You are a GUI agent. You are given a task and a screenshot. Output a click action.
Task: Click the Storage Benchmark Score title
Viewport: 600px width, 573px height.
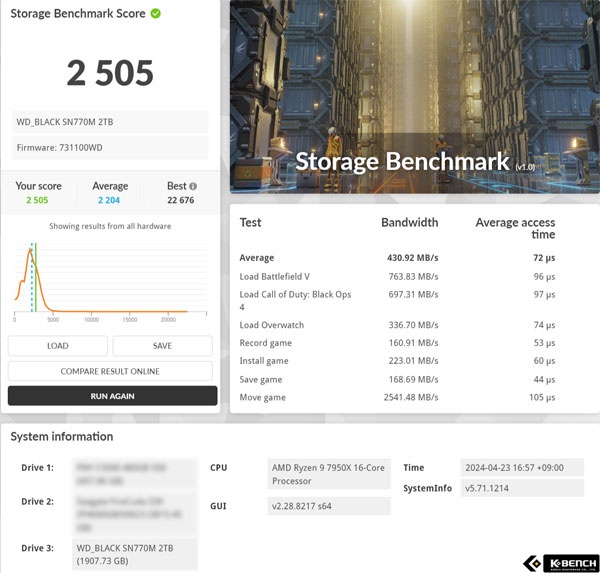(x=78, y=13)
